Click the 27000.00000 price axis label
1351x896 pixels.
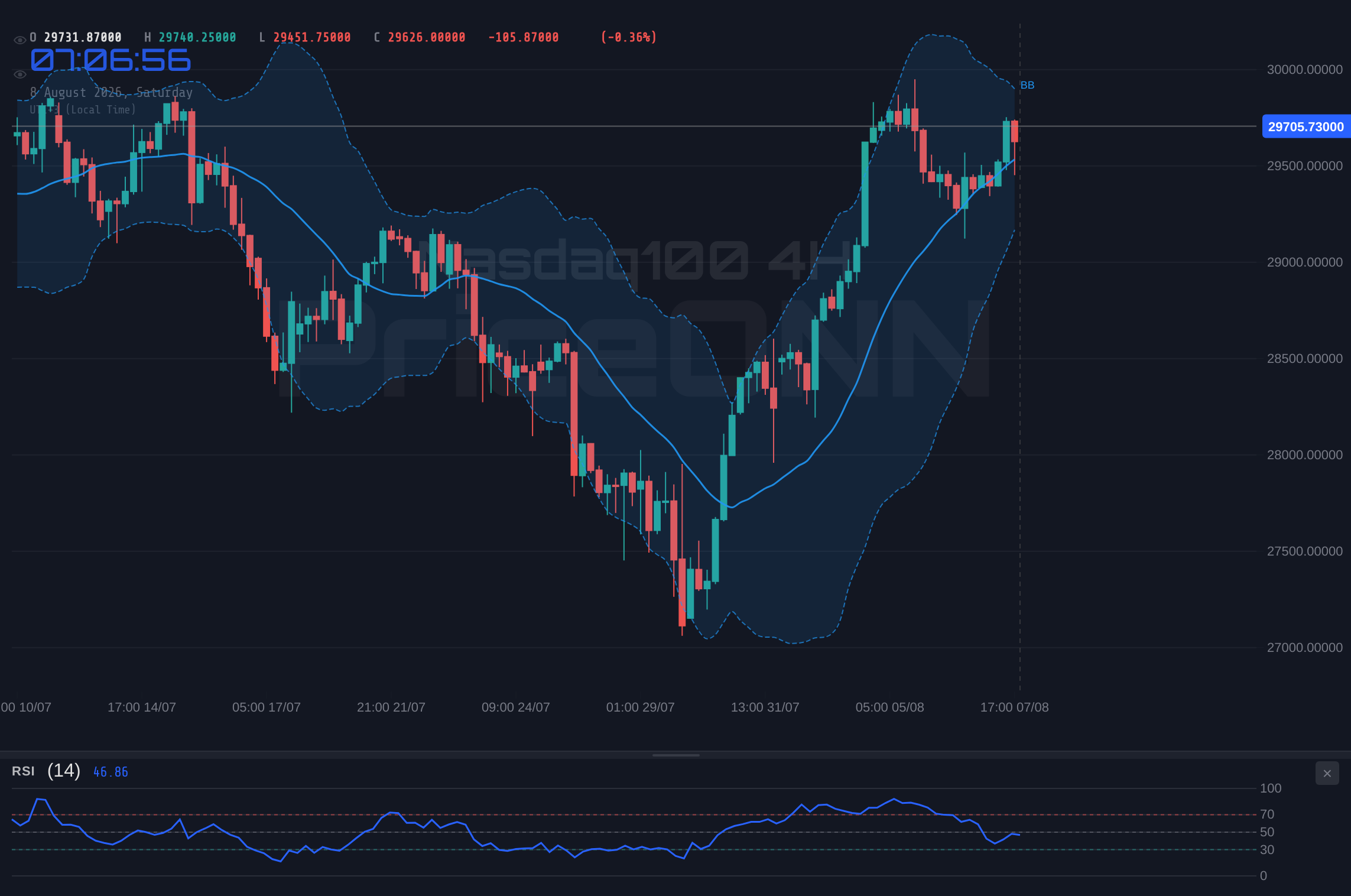coord(1305,648)
